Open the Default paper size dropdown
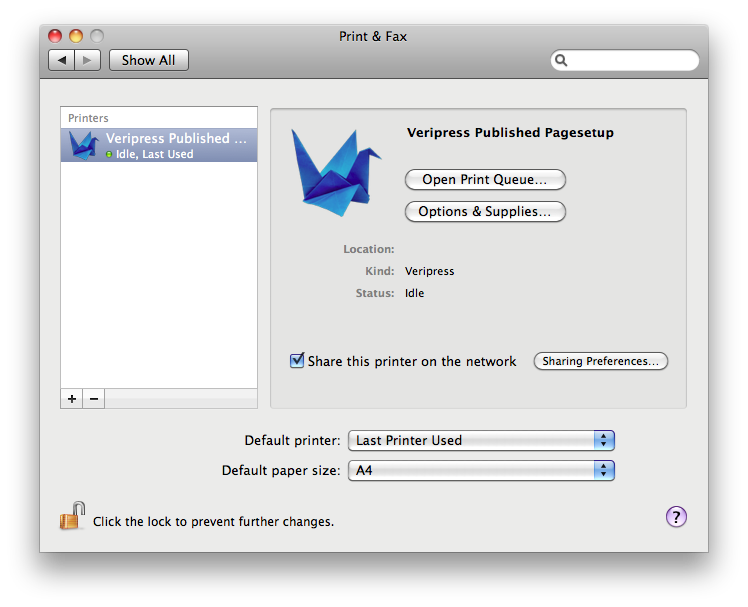The image size is (748, 607). pyautogui.click(x=481, y=471)
